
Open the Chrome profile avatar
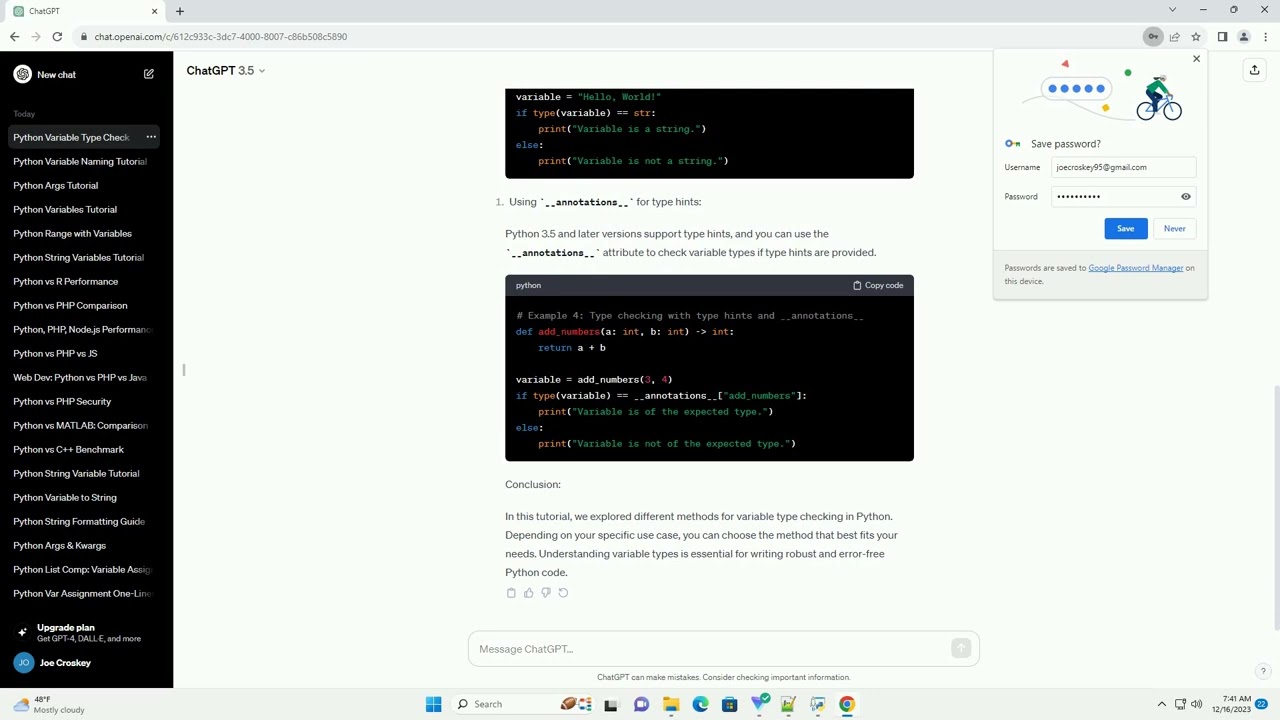tap(1244, 37)
